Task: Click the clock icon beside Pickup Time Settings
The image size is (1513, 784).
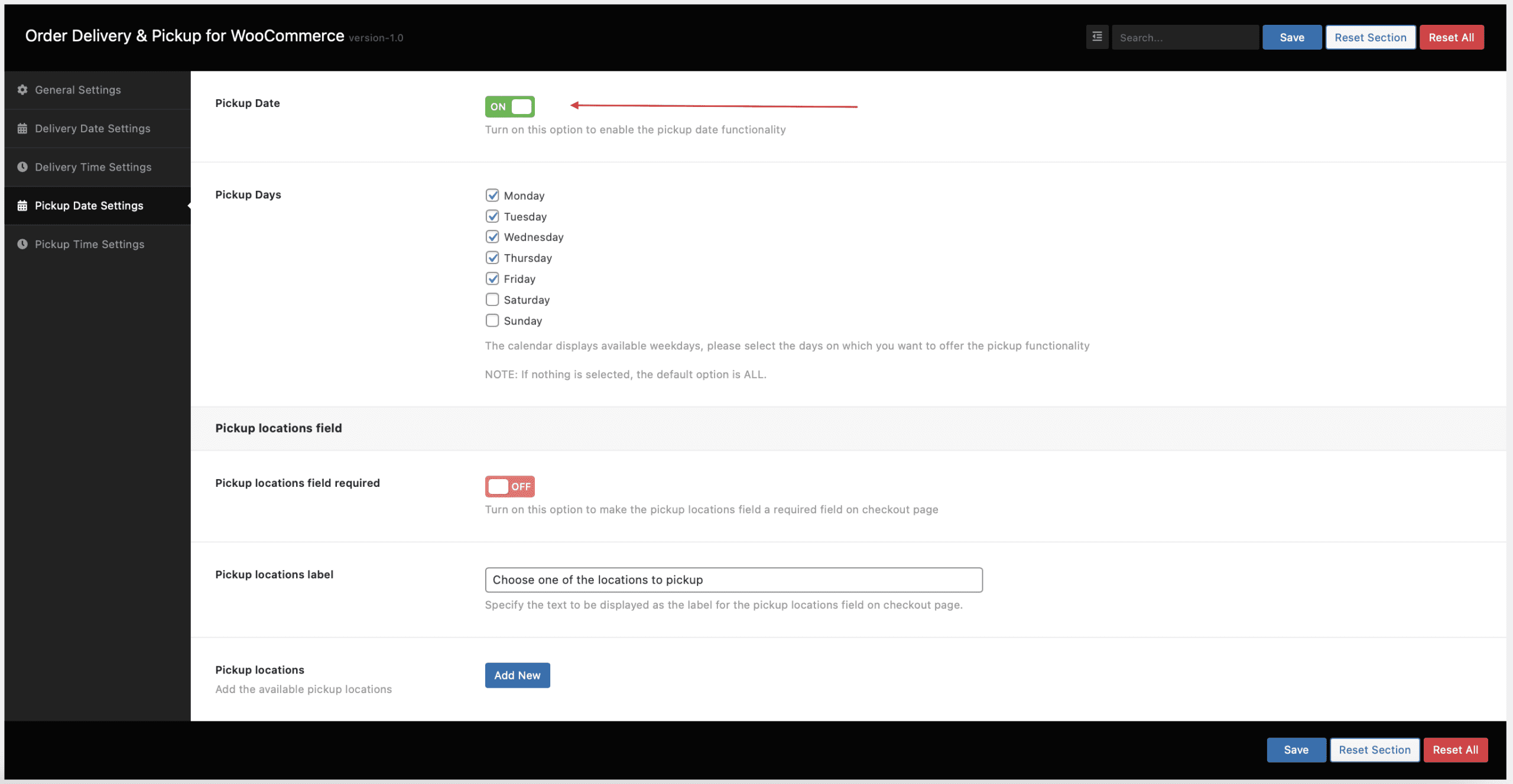Action: tap(22, 244)
